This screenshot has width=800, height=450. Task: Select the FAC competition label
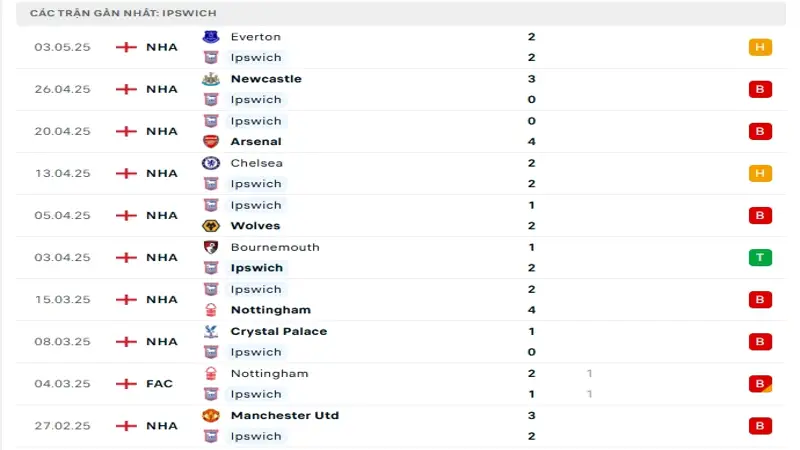coord(159,384)
